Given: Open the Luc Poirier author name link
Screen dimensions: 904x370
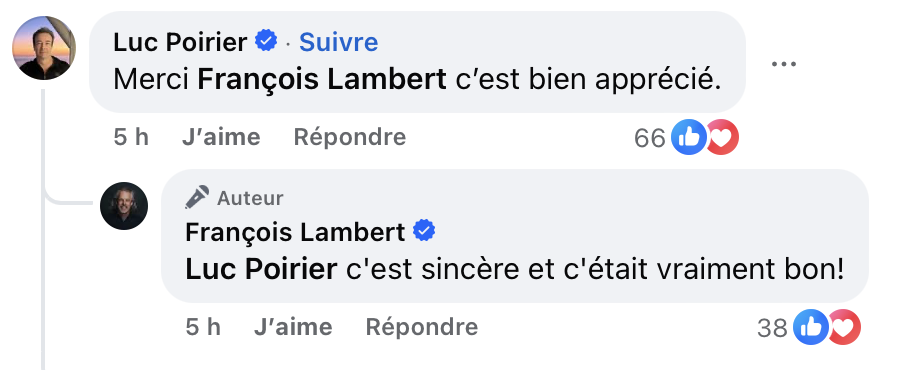Looking at the screenshot, I should [x=180, y=42].
